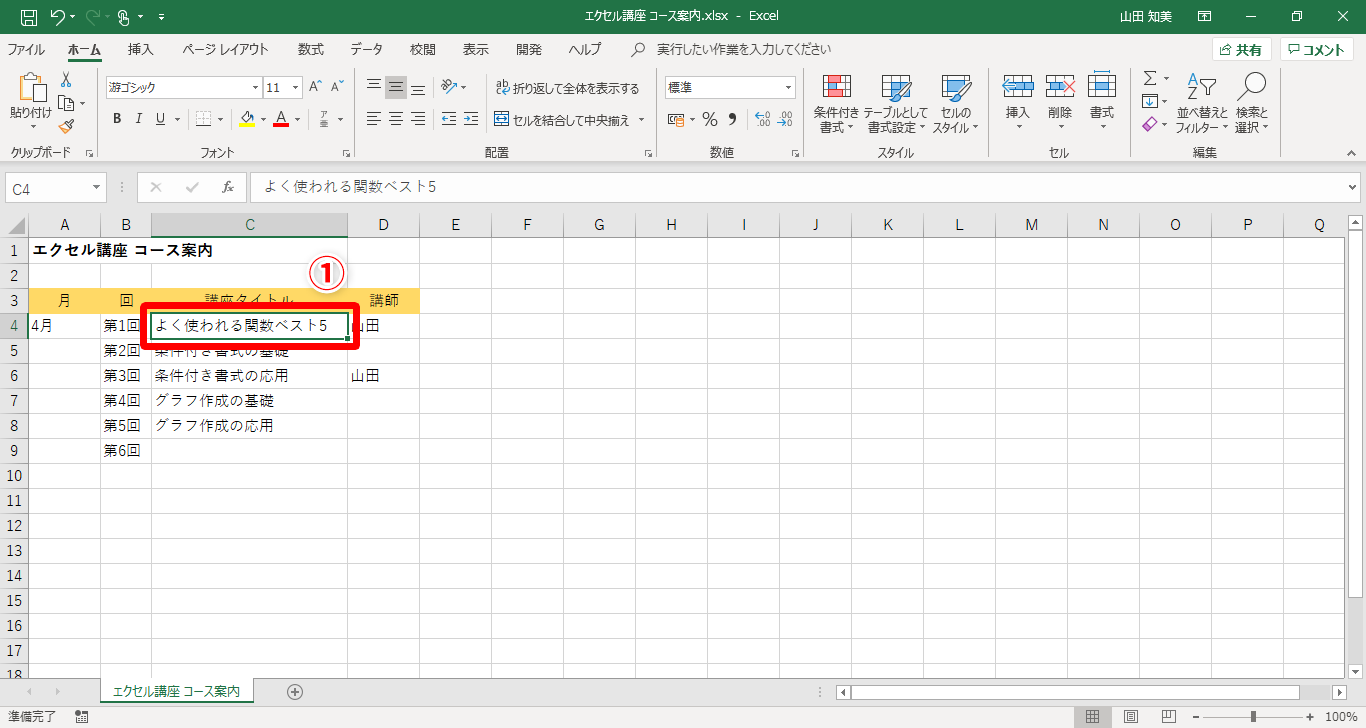Image resolution: width=1366 pixels, height=728 pixels.
Task: Collapse the ribbon with the chevron
Action: click(x=1352, y=153)
